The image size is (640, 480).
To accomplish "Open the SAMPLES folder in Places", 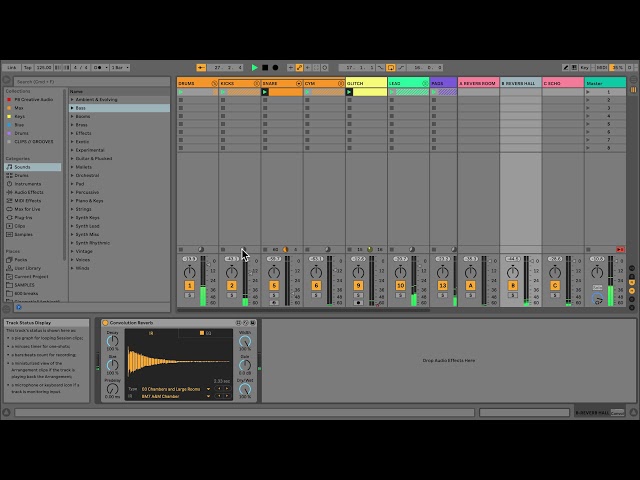I will click(24, 285).
